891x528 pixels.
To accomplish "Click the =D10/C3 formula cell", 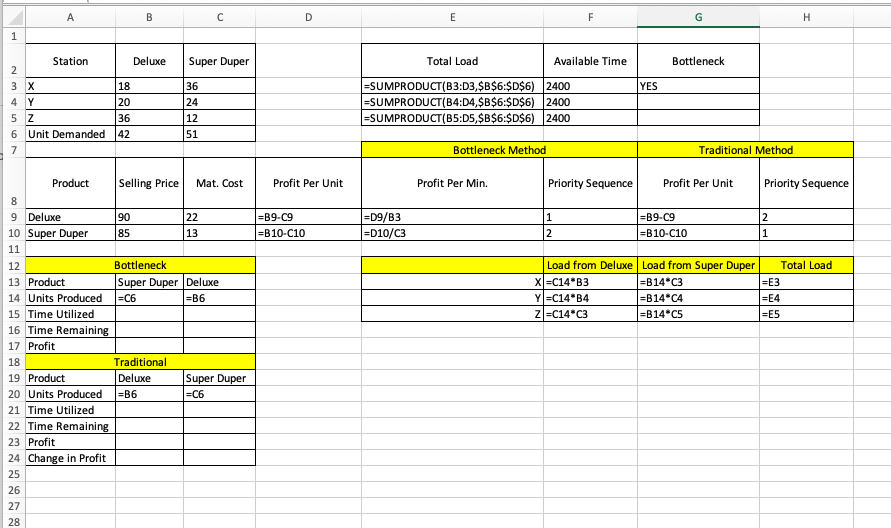I will click(452, 232).
